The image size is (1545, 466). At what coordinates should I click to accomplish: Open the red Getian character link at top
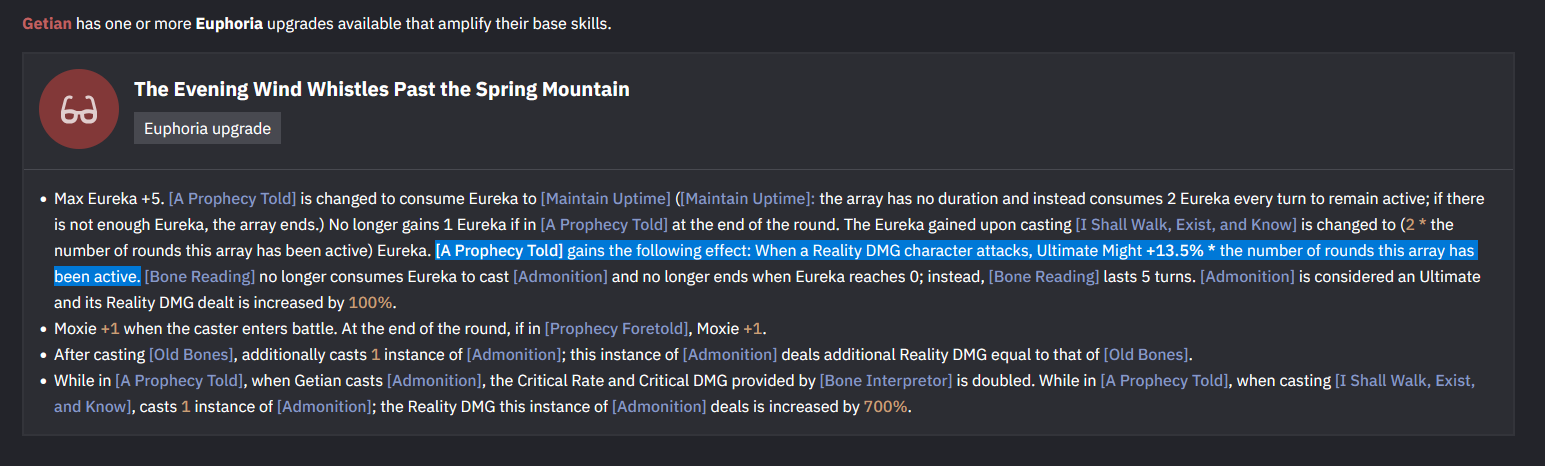(47, 22)
